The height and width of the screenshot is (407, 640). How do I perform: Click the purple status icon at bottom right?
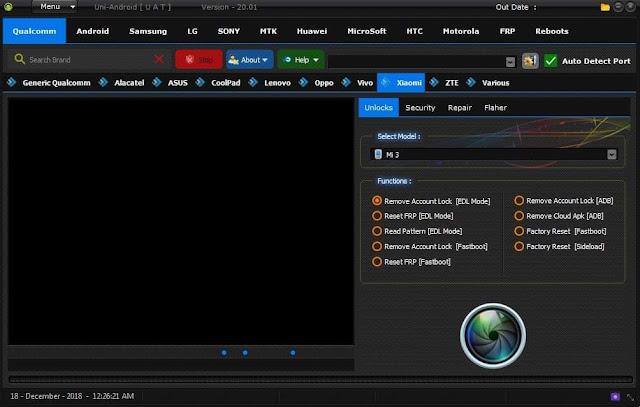[615, 396]
